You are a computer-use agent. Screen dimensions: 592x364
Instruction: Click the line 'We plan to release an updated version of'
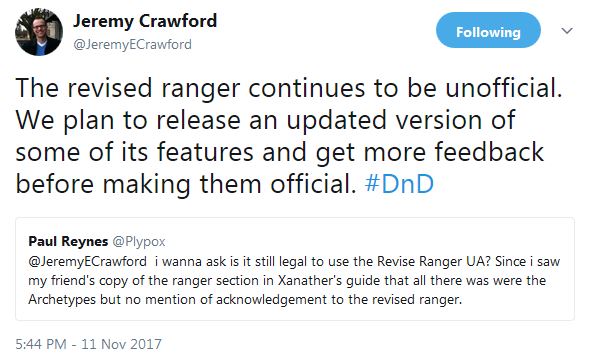pos(265,120)
